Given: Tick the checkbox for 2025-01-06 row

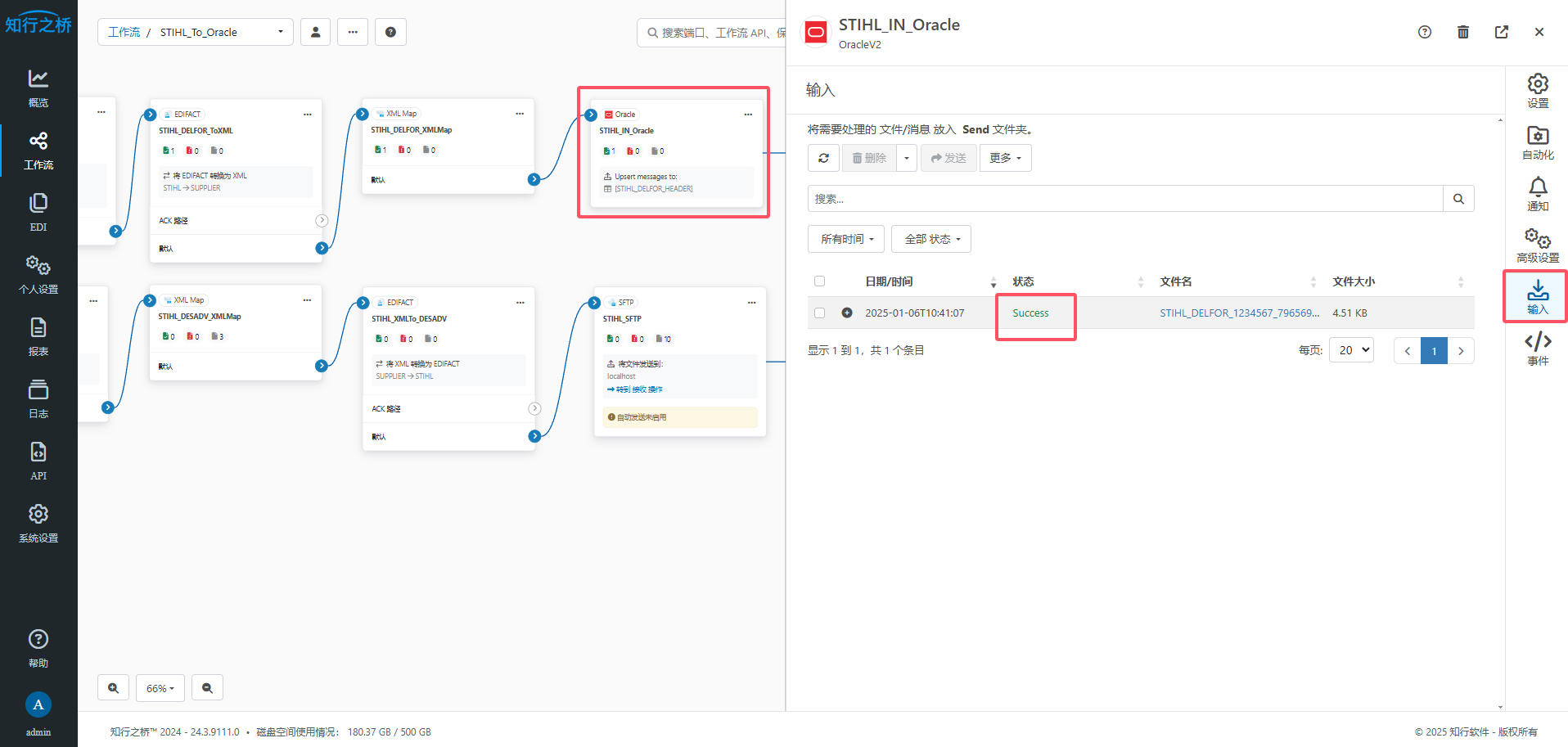Looking at the screenshot, I should pos(819,313).
